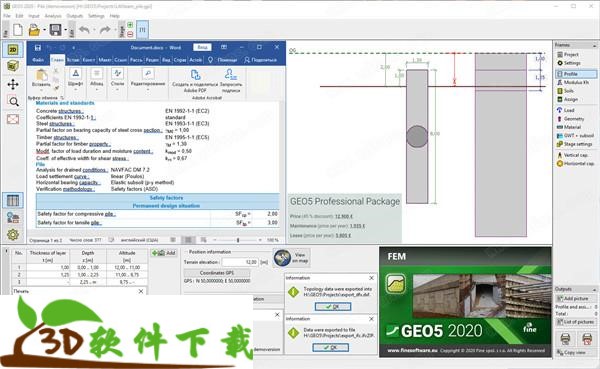
Task: Open the Stage settings frame
Action: point(575,144)
